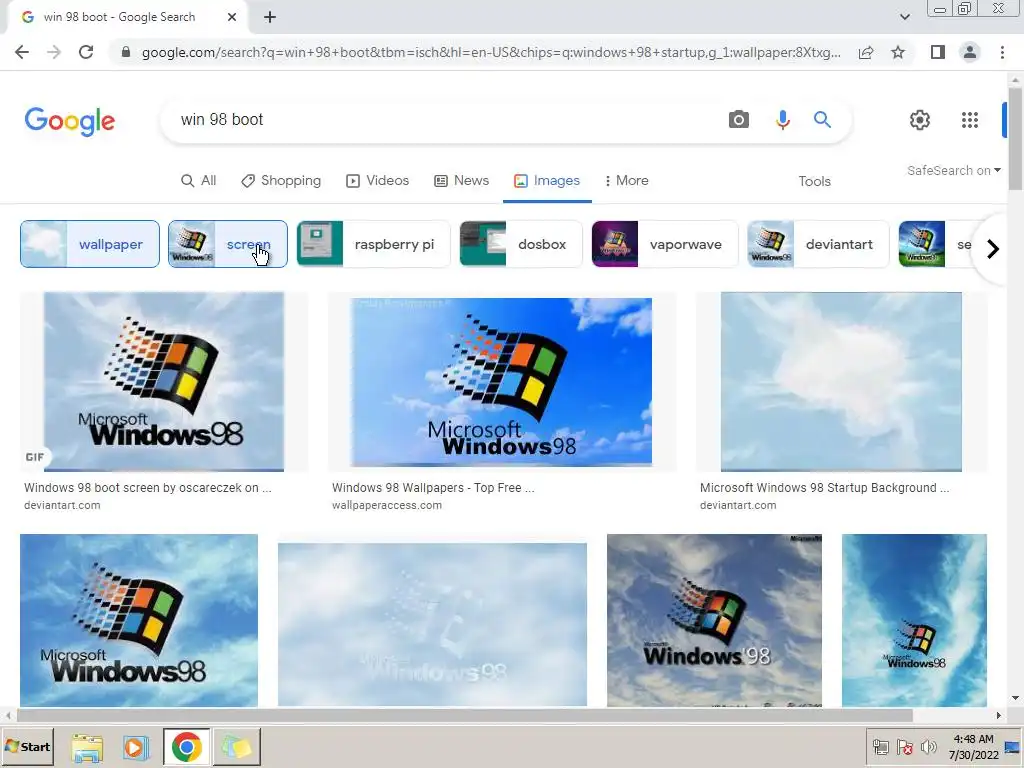Toggle the wallpaper filter chip
The width and height of the screenshot is (1024, 768).
(89, 244)
